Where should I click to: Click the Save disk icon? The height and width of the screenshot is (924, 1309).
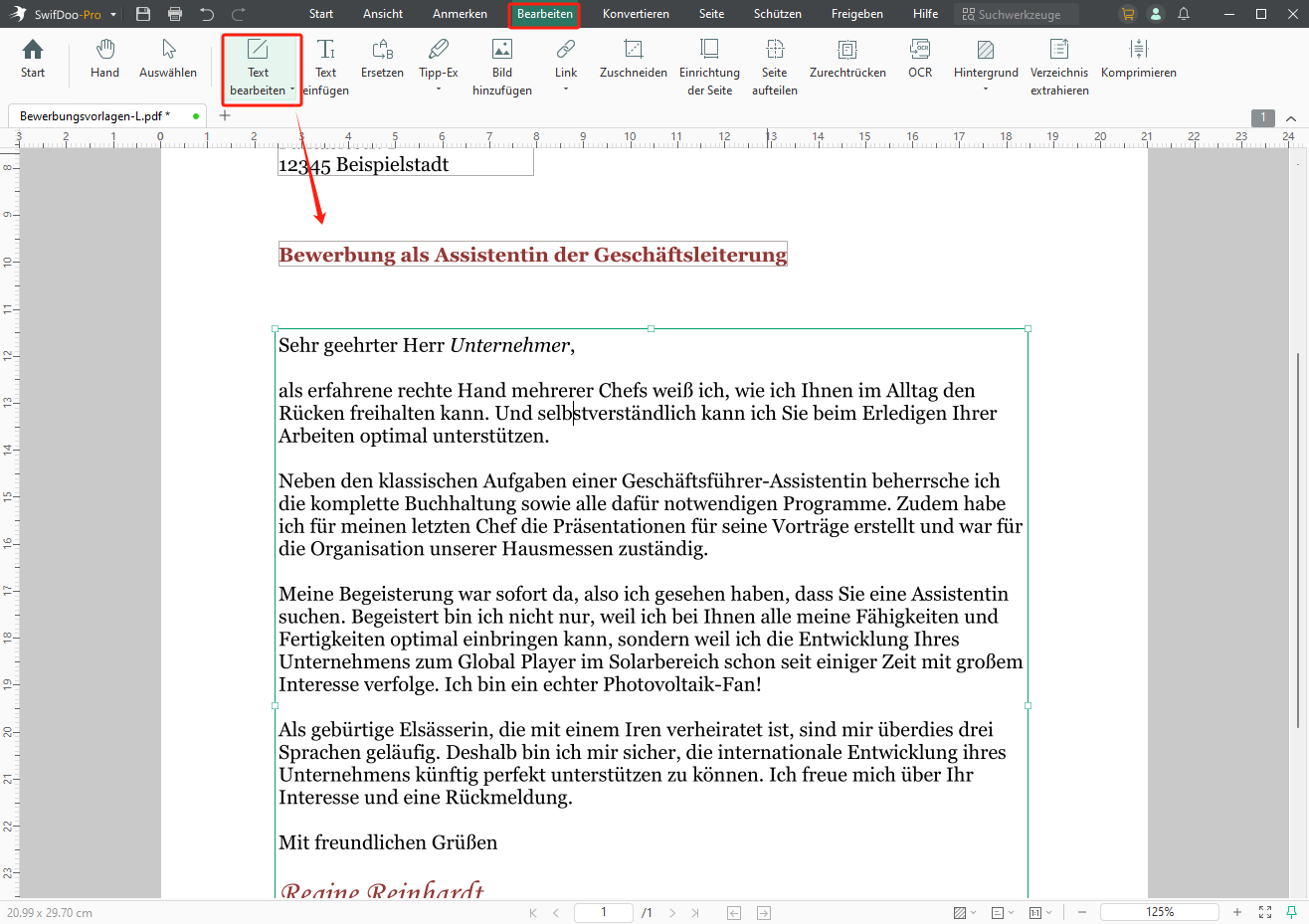pos(143,14)
